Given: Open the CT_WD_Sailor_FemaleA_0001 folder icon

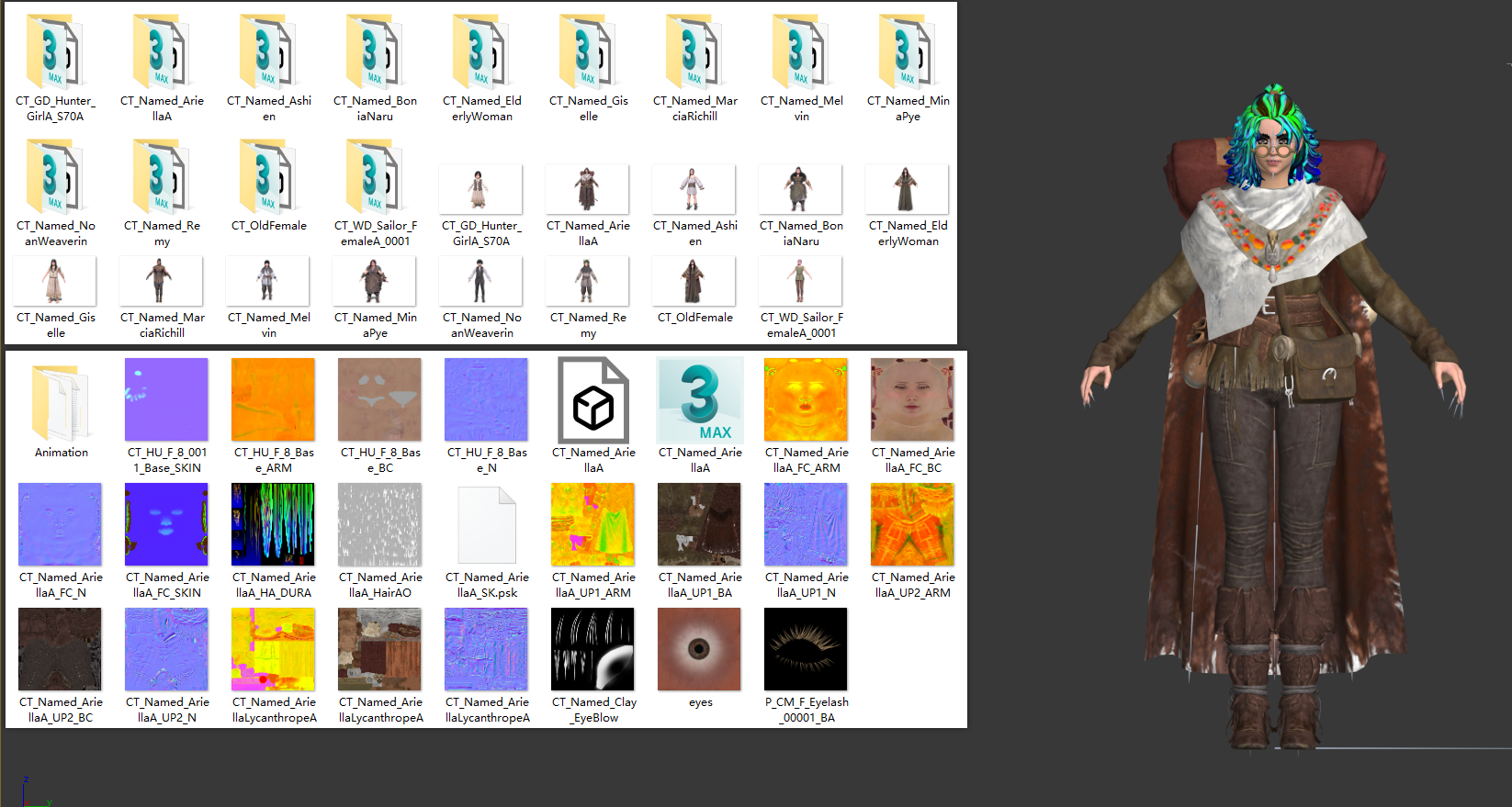Looking at the screenshot, I should tap(375, 177).
